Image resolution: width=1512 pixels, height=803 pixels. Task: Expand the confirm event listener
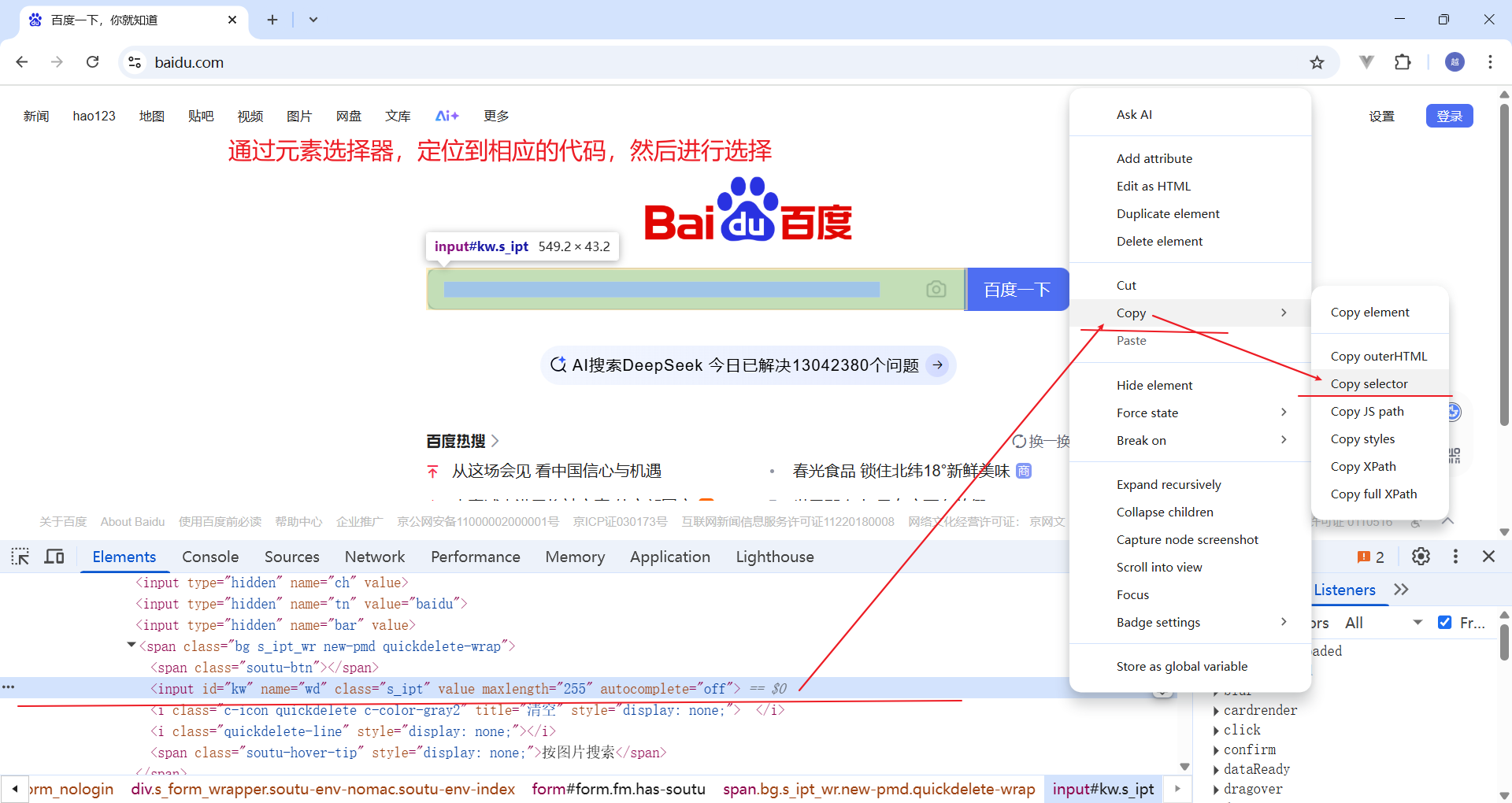1217,750
